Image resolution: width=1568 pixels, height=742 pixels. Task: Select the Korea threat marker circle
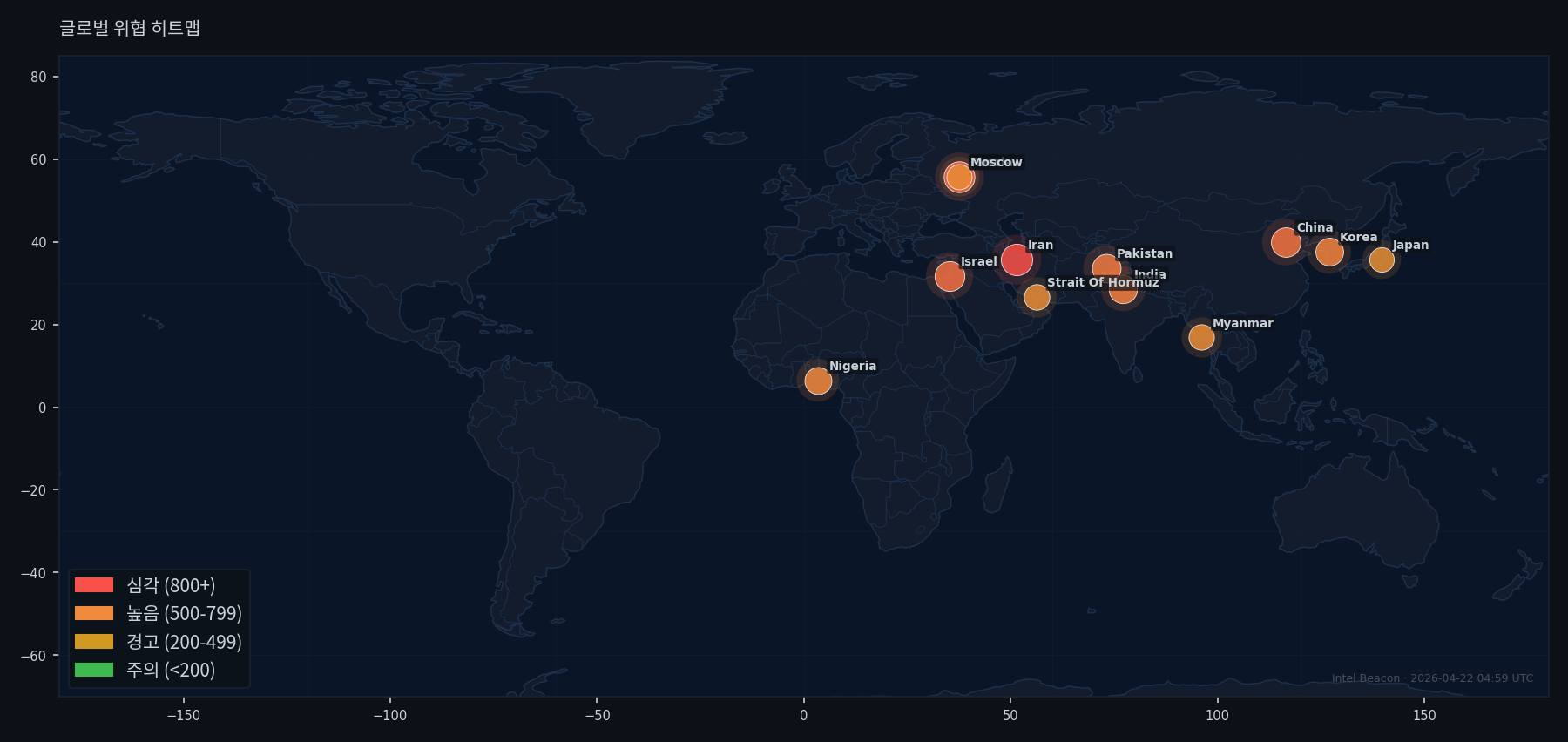tap(1329, 253)
